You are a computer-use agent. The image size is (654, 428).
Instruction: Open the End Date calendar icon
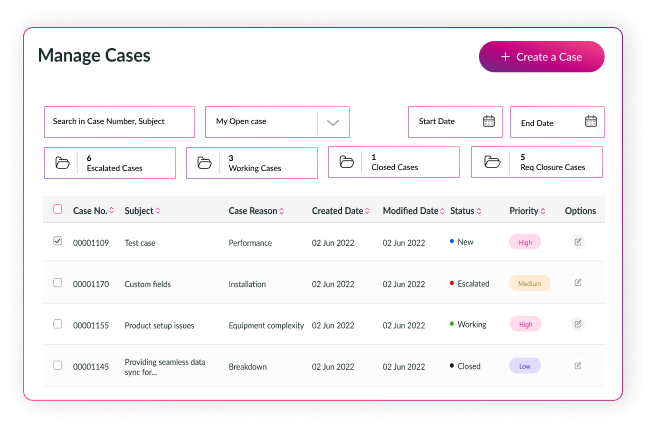pos(591,122)
